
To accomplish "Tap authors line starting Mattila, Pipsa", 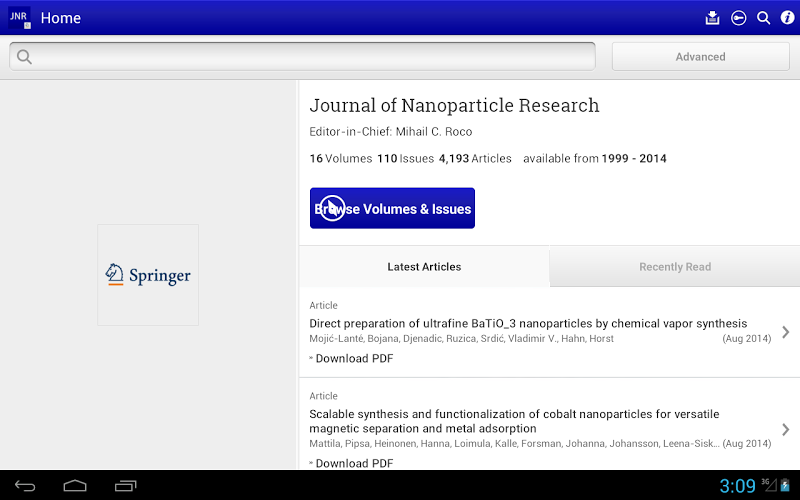I will 514,443.
